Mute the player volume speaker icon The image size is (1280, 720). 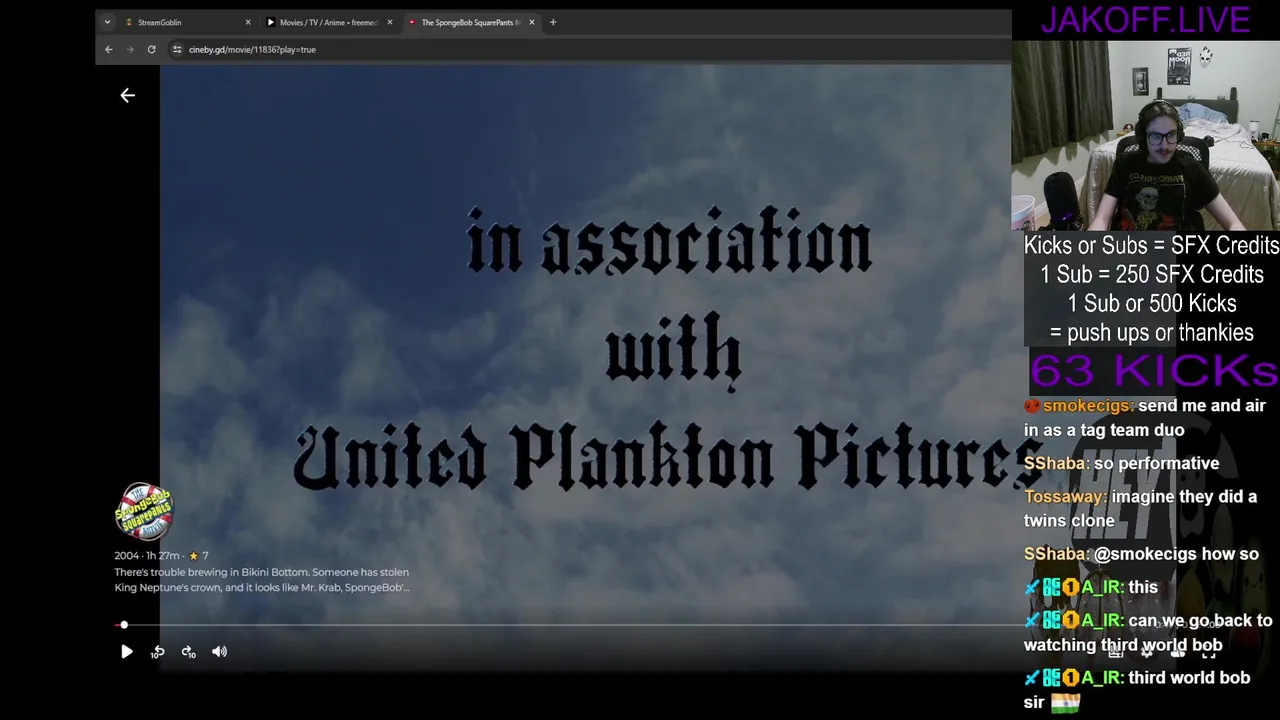pyautogui.click(x=219, y=652)
